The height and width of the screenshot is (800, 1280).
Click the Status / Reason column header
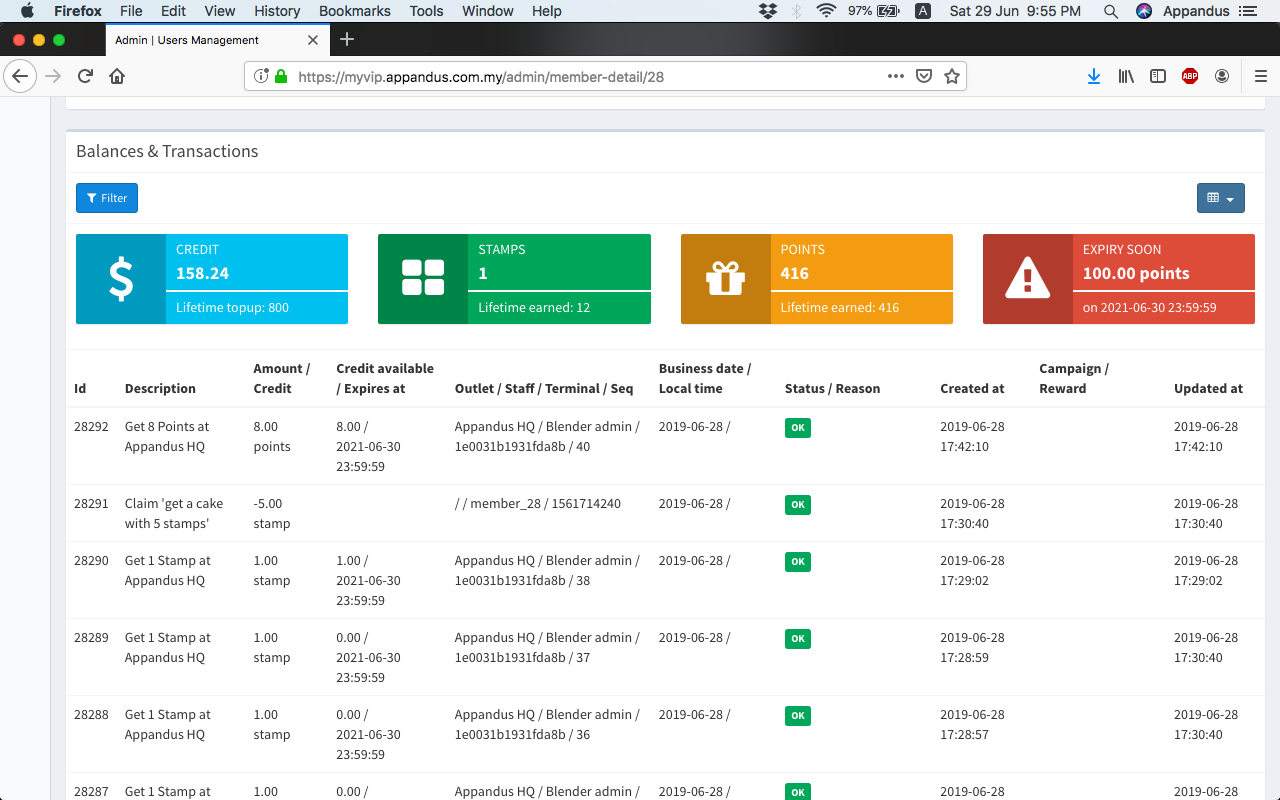click(x=832, y=388)
